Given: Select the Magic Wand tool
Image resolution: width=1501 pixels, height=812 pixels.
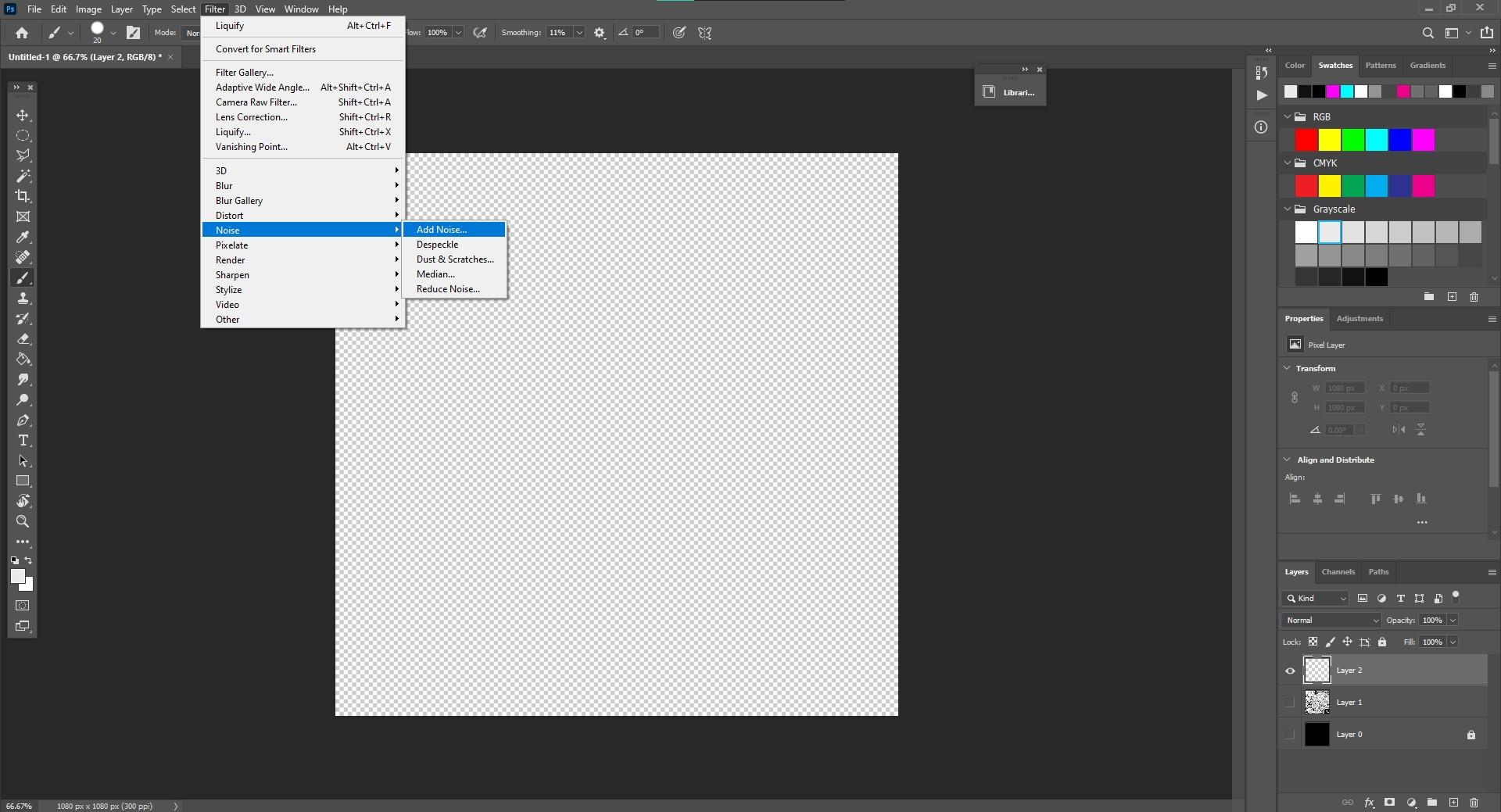Looking at the screenshot, I should [23, 176].
